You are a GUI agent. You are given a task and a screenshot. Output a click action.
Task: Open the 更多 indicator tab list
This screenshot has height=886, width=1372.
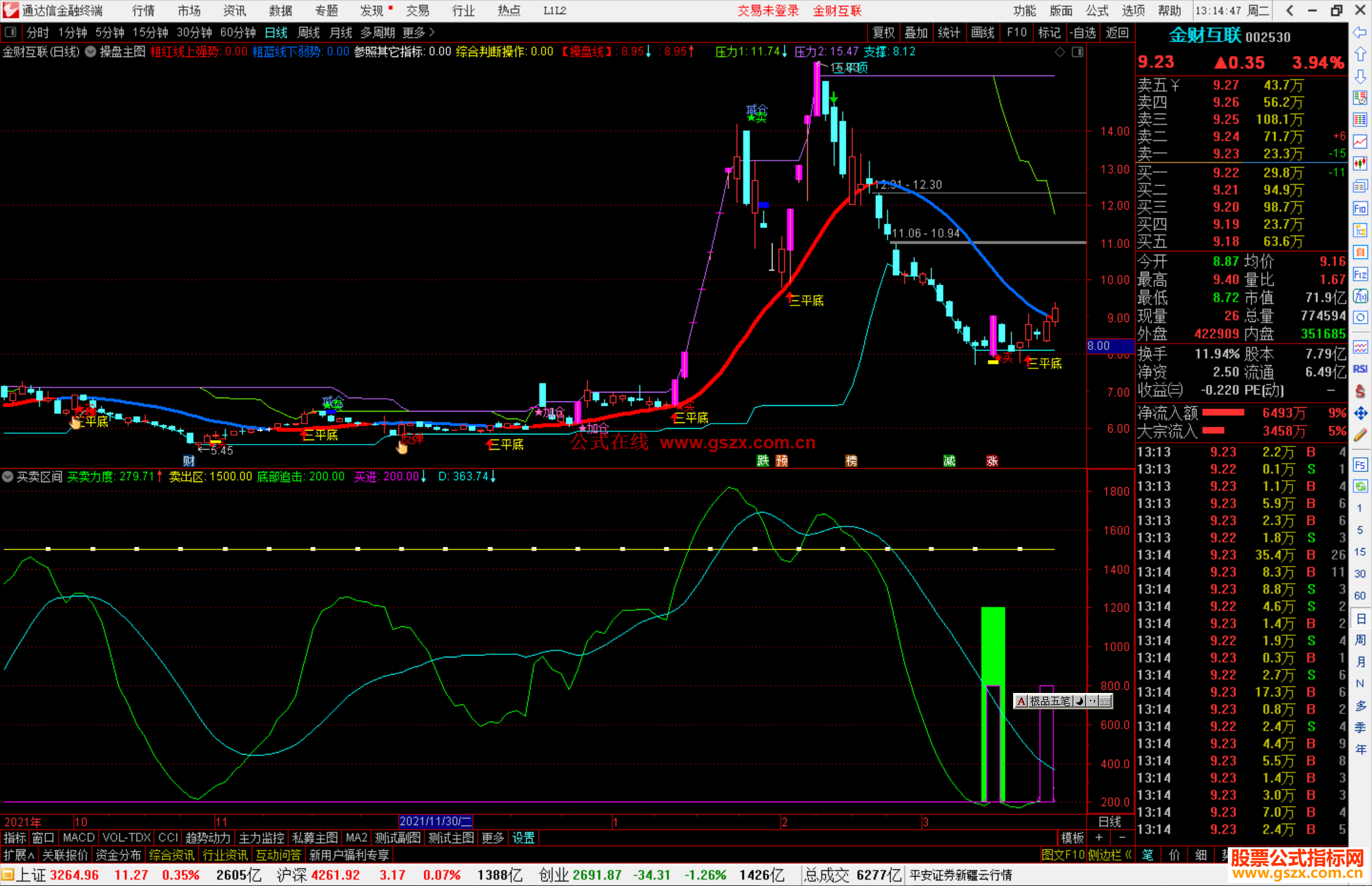tap(493, 838)
